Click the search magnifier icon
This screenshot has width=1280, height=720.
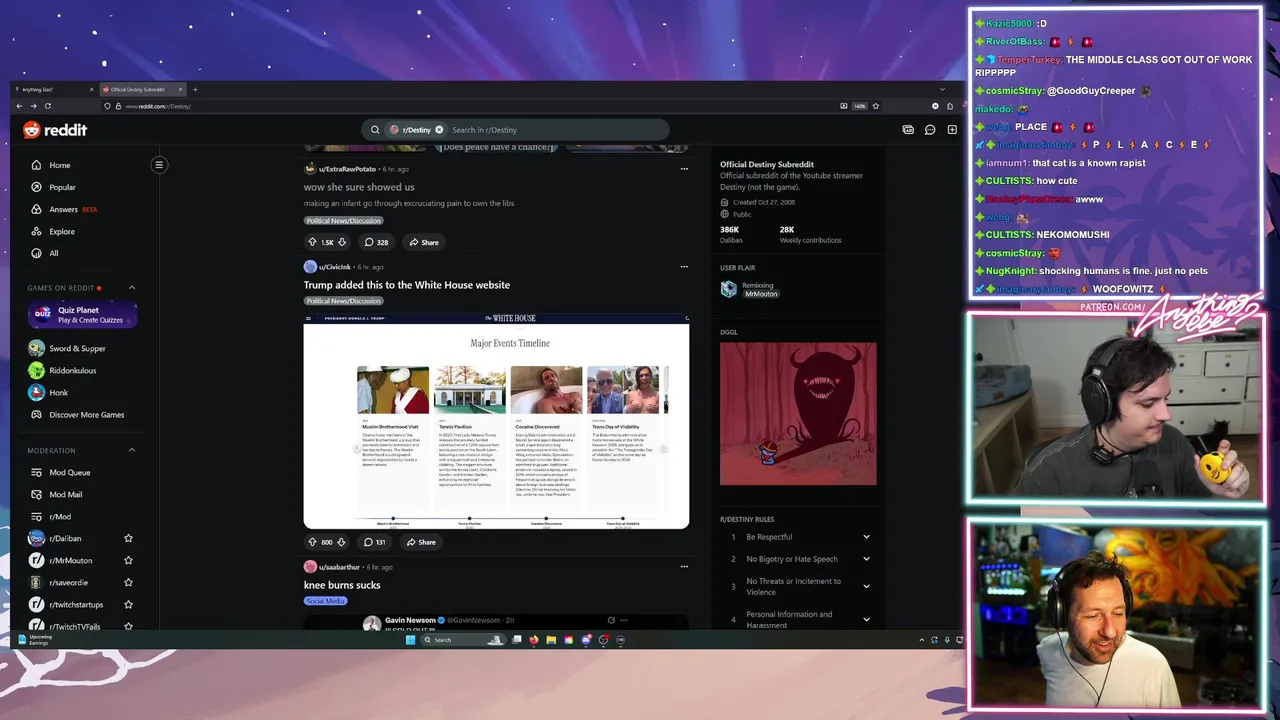tap(375, 130)
